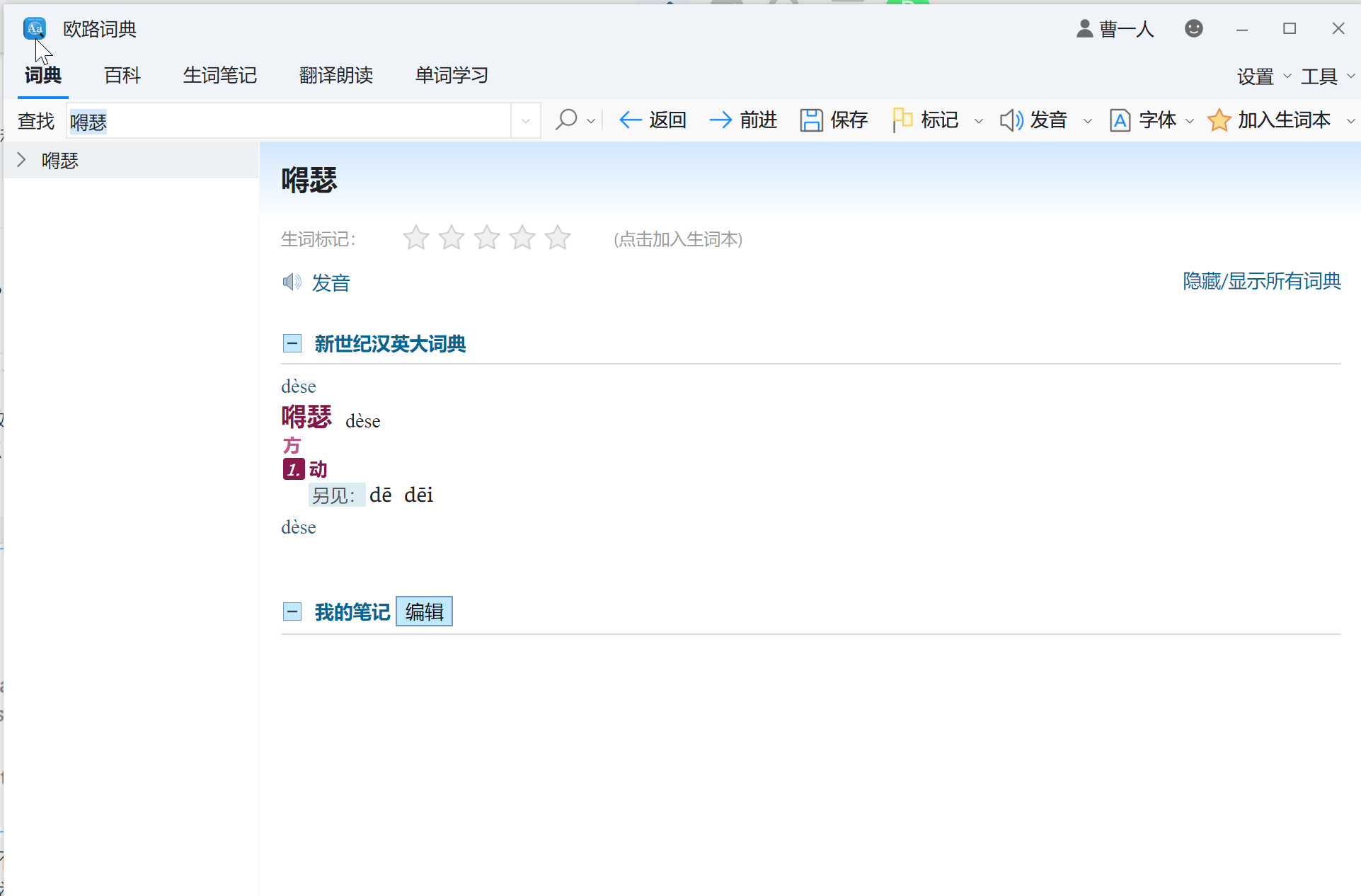Switch to the 百科 tab
1361x896 pixels.
coord(122,75)
